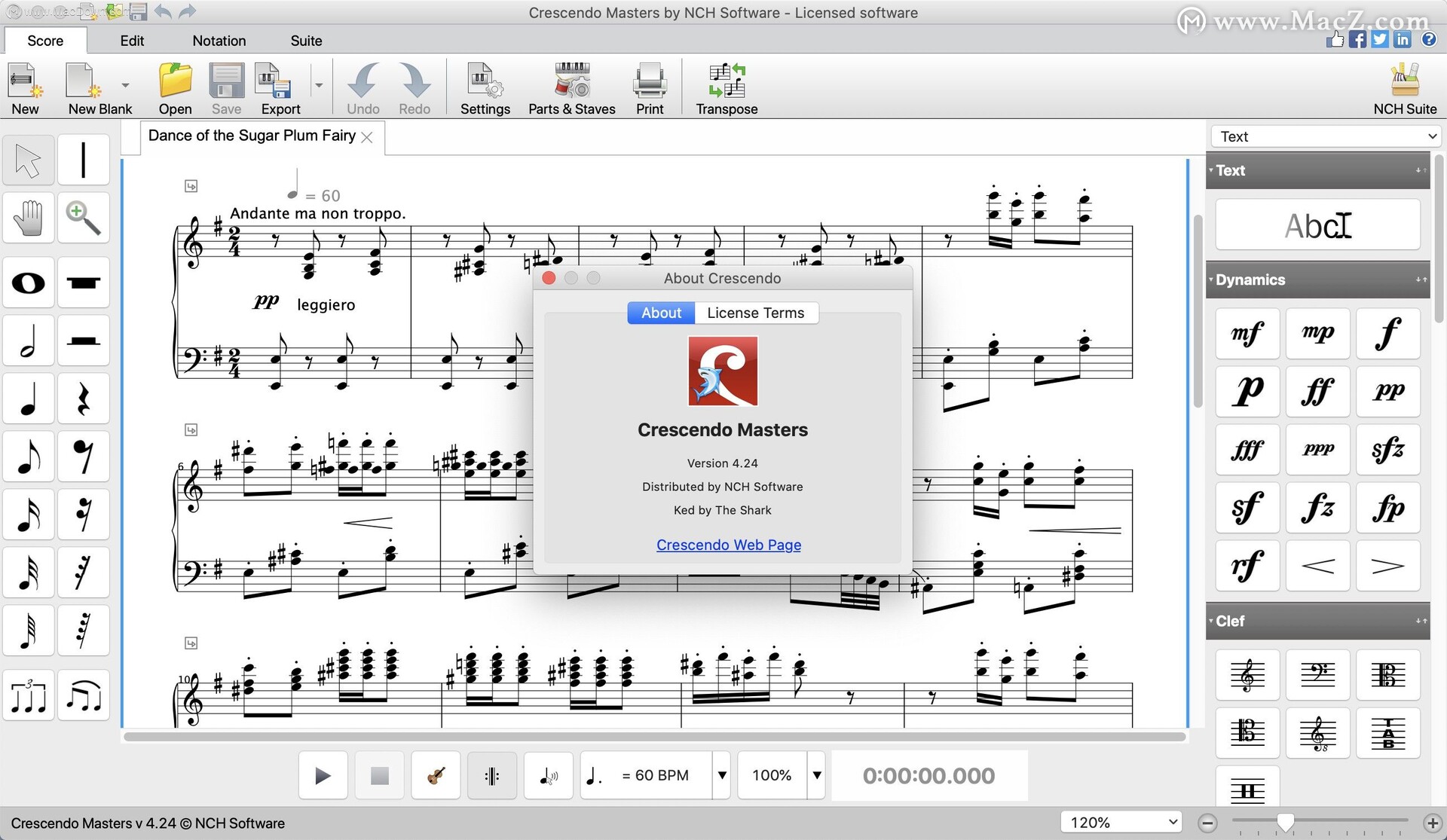
Task: Stop playback
Action: pyautogui.click(x=379, y=775)
